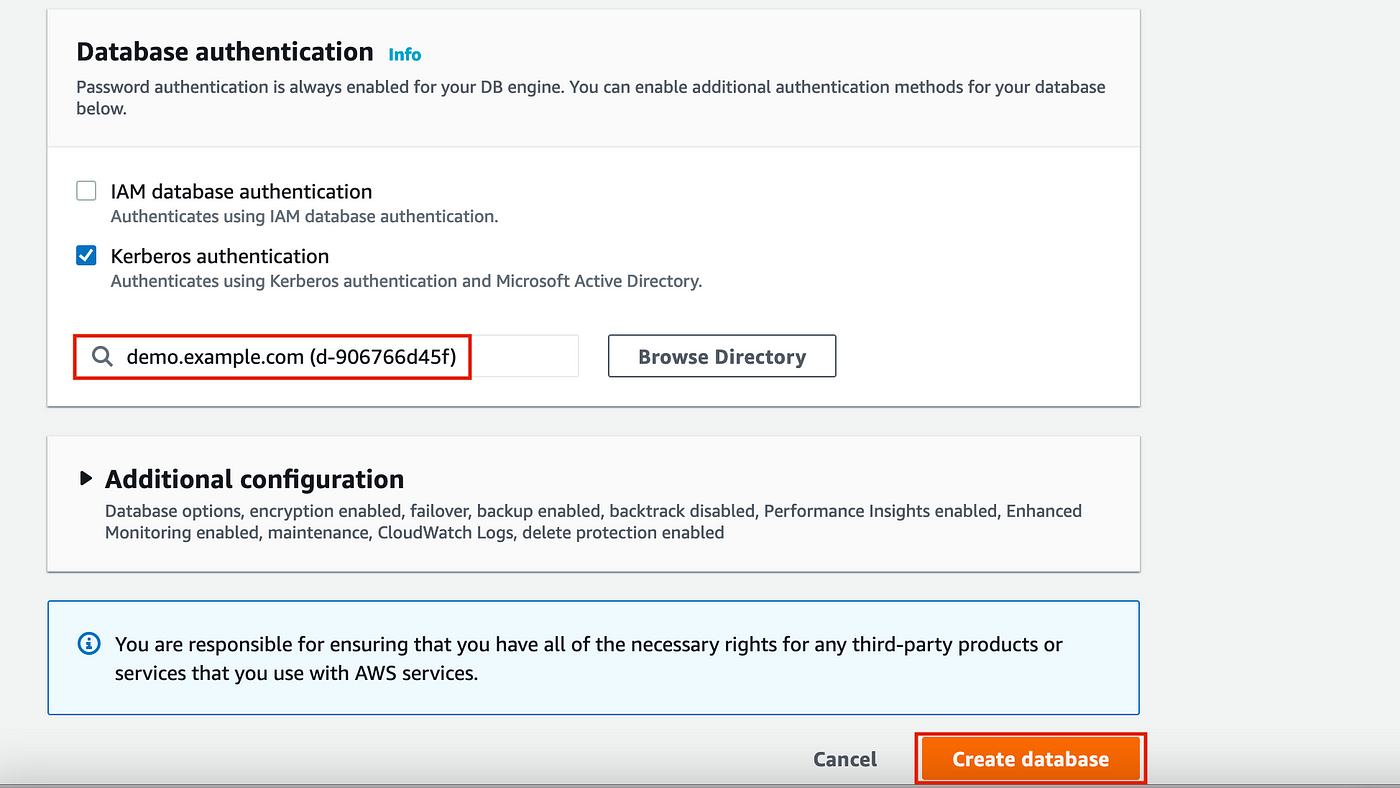Click the search magnifier icon
This screenshot has height=788, width=1400.
pyautogui.click(x=102, y=357)
